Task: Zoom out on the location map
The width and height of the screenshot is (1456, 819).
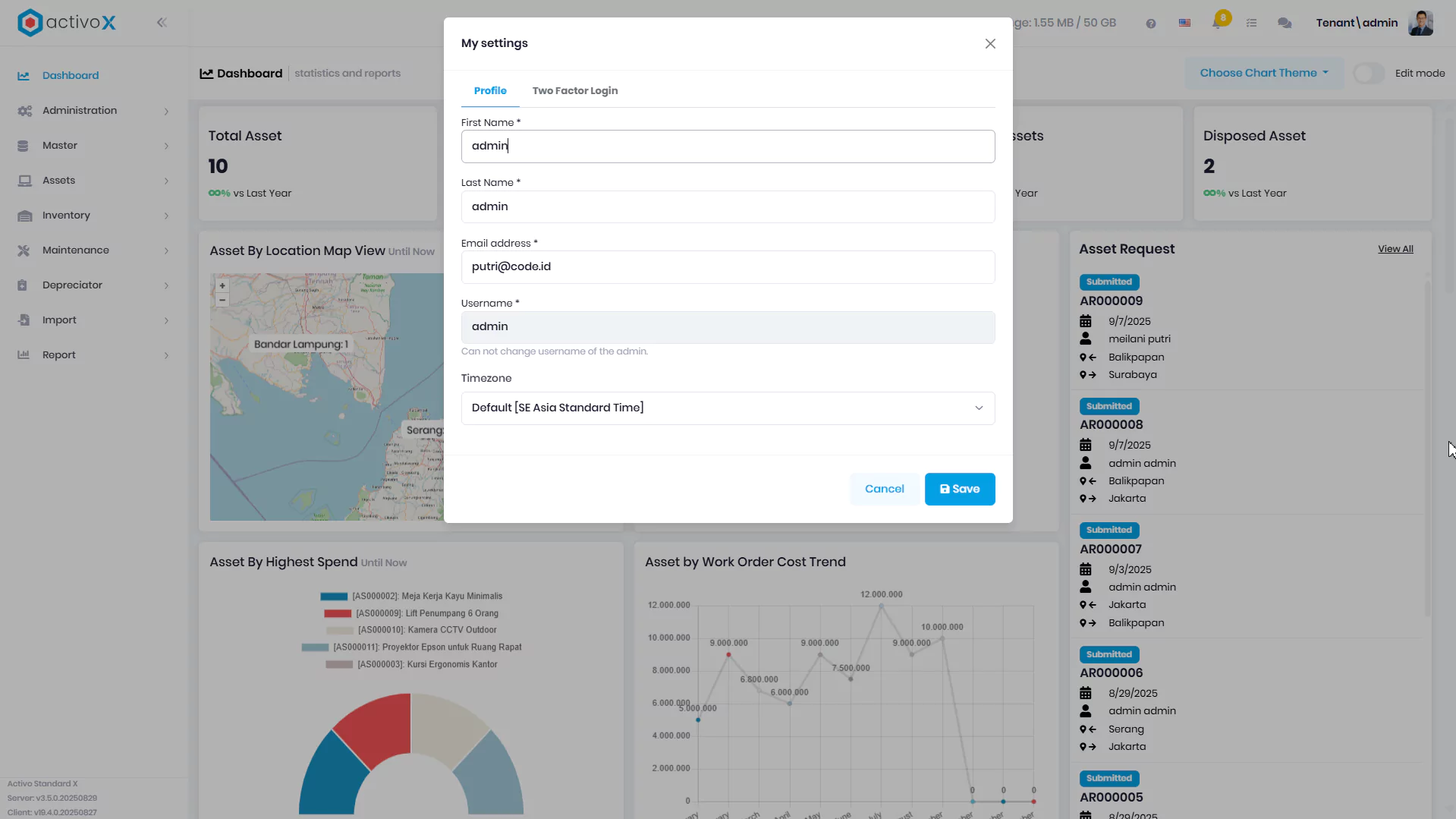Action: pyautogui.click(x=222, y=301)
